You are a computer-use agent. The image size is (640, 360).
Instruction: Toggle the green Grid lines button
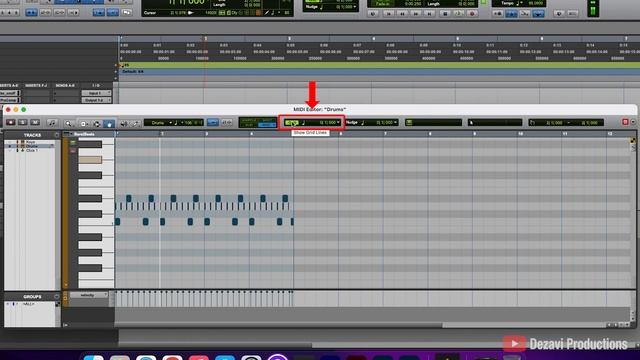click(x=291, y=122)
